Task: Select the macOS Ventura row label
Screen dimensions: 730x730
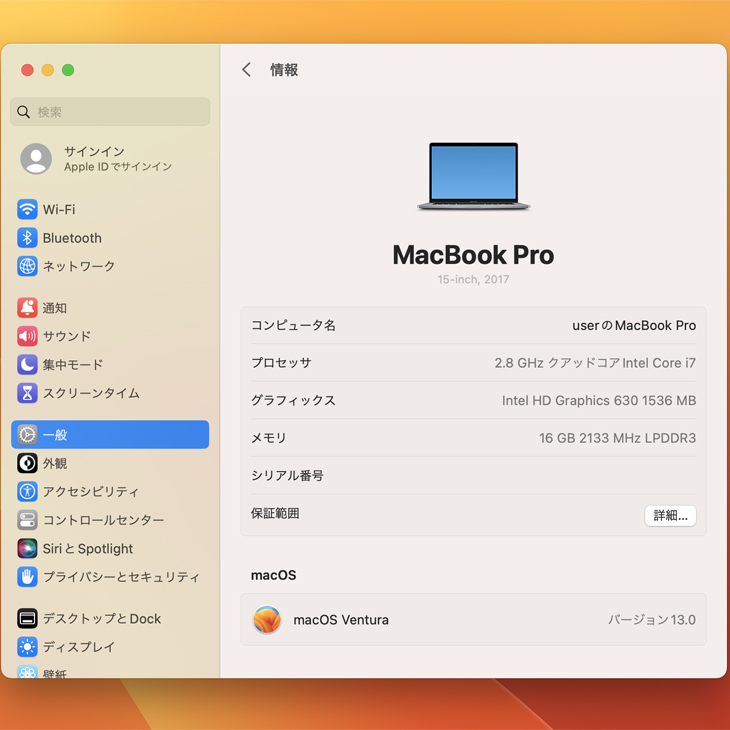Action: coord(341,620)
